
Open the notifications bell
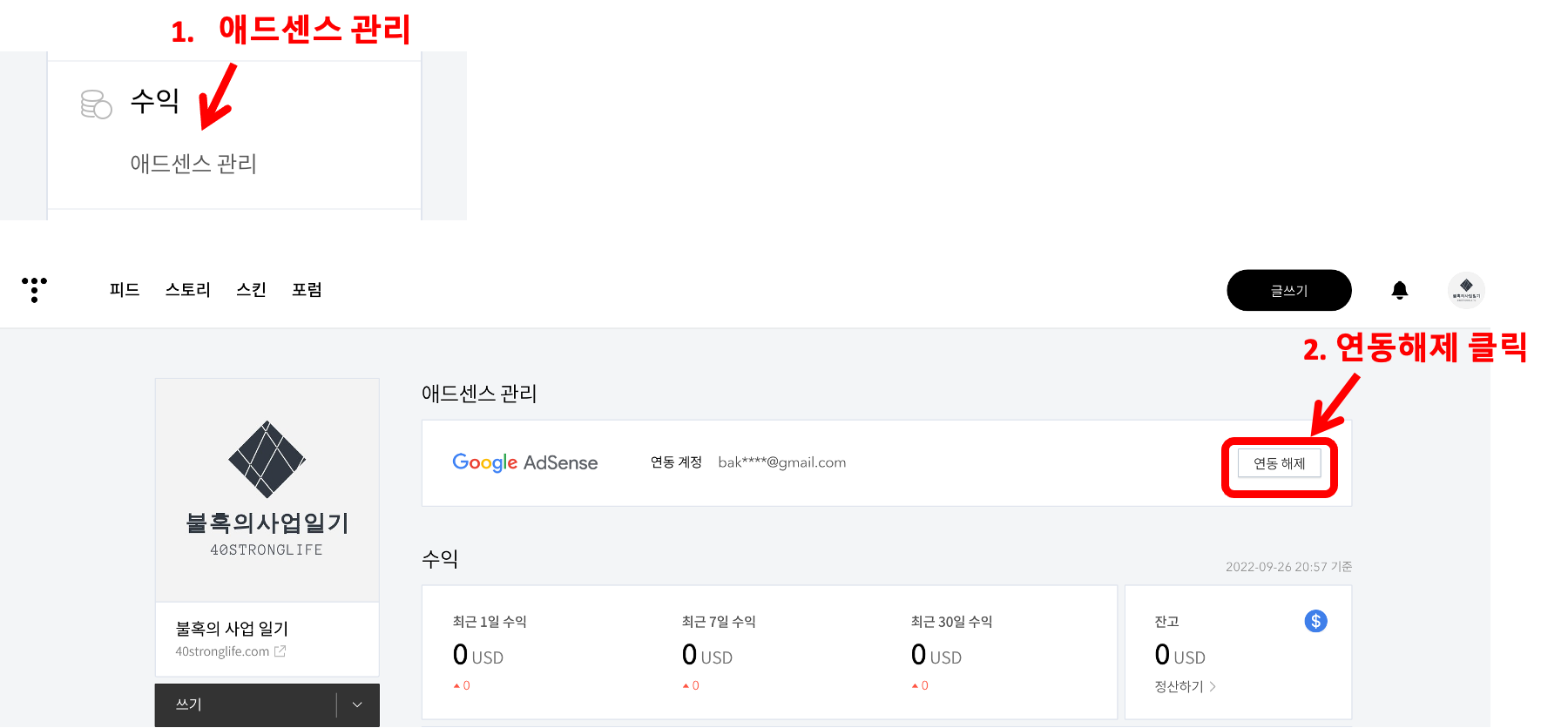pos(1399,290)
